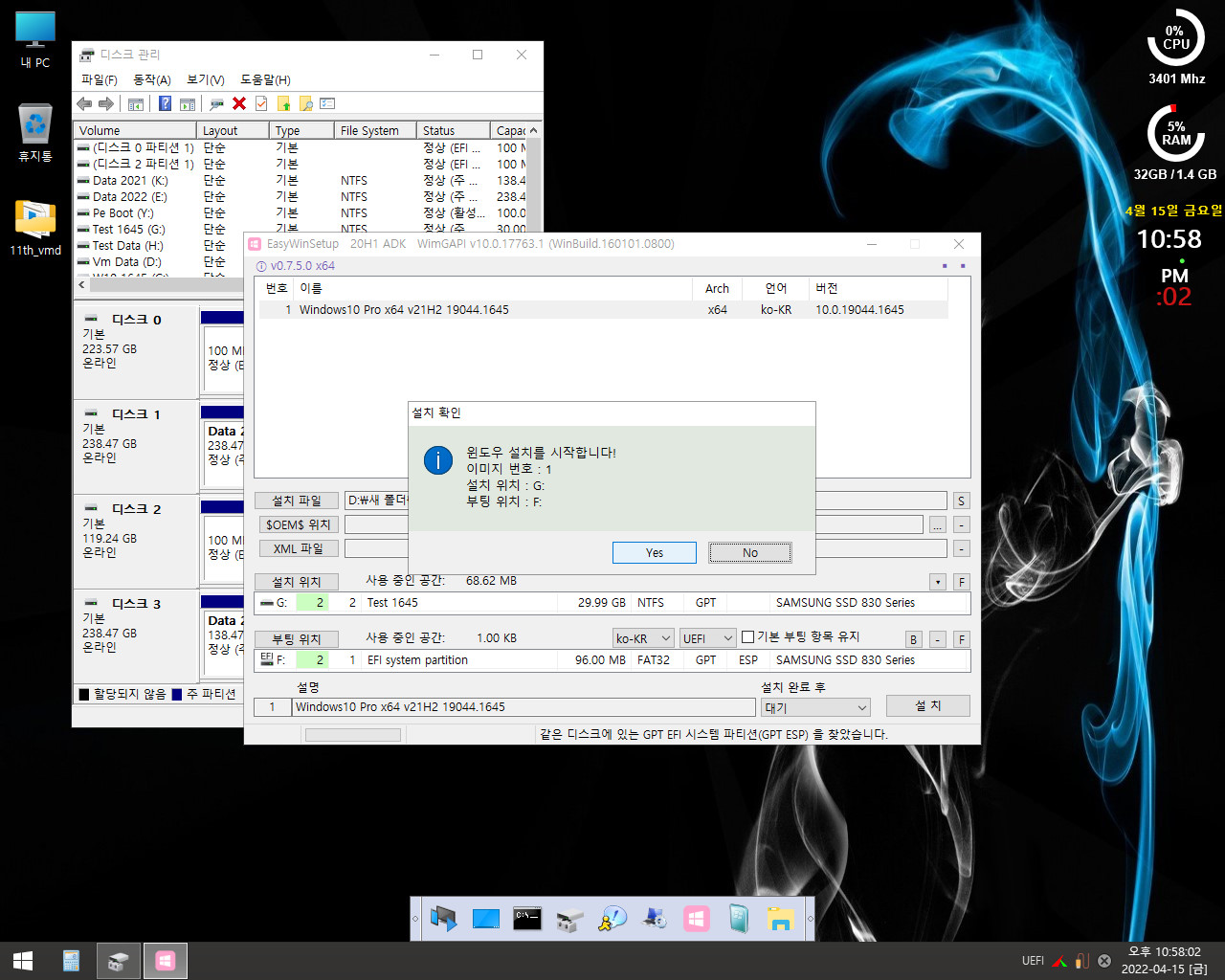Screen dimensions: 1225x980
Task: Open the 11th_vmd desktop folder icon
Action: (35, 227)
